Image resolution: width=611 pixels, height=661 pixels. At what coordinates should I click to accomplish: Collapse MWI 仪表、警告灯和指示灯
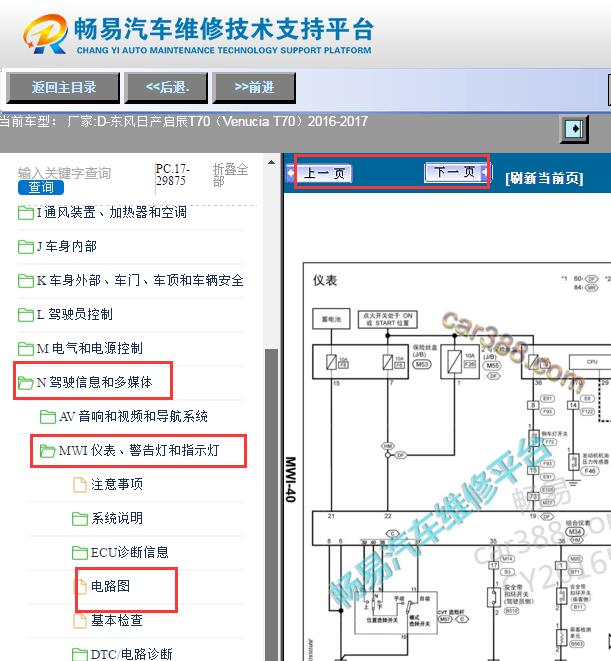pyautogui.click(x=139, y=451)
